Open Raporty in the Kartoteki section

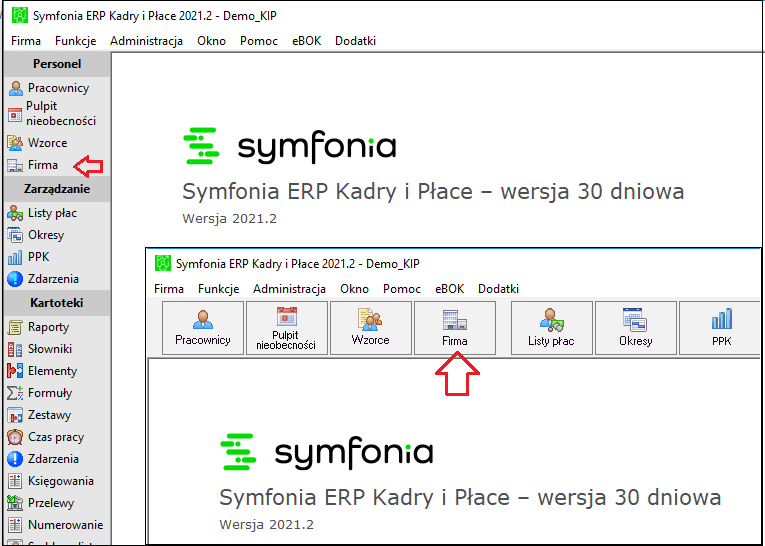39,327
